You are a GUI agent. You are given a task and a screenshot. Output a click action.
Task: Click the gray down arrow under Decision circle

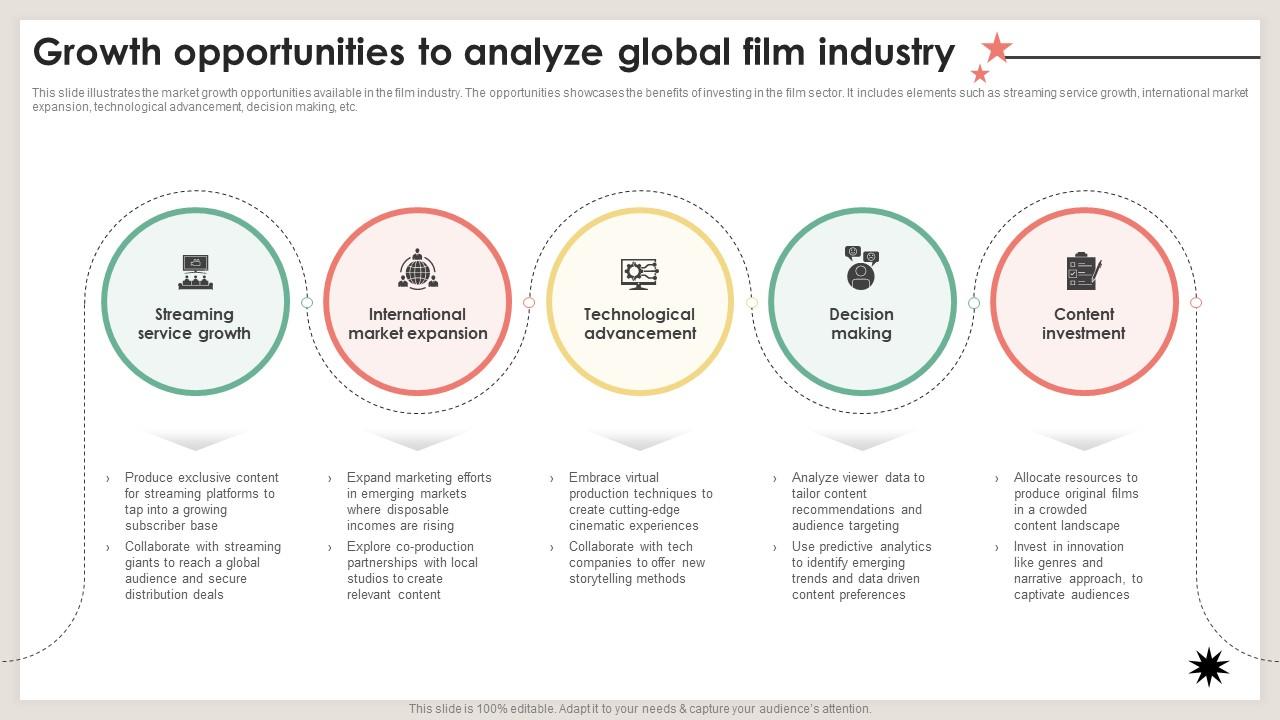[862, 440]
